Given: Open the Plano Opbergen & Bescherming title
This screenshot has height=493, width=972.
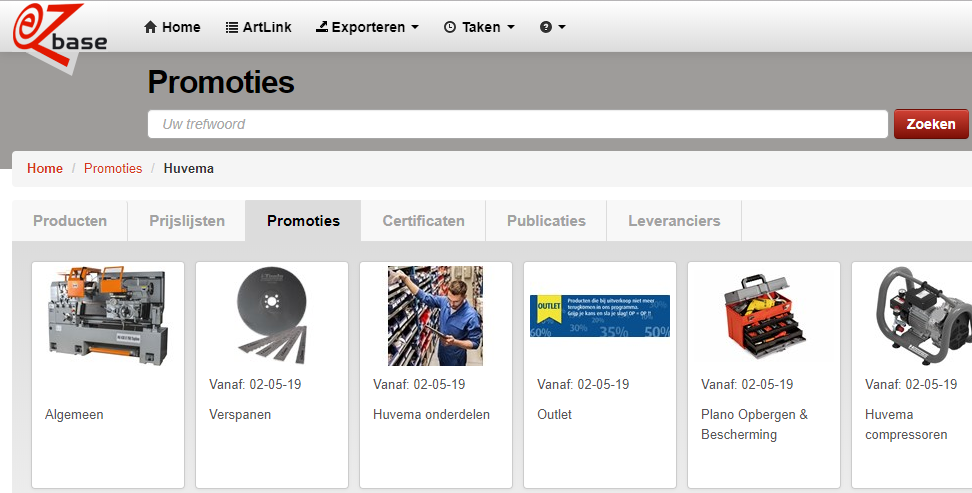Looking at the screenshot, I should coord(754,424).
